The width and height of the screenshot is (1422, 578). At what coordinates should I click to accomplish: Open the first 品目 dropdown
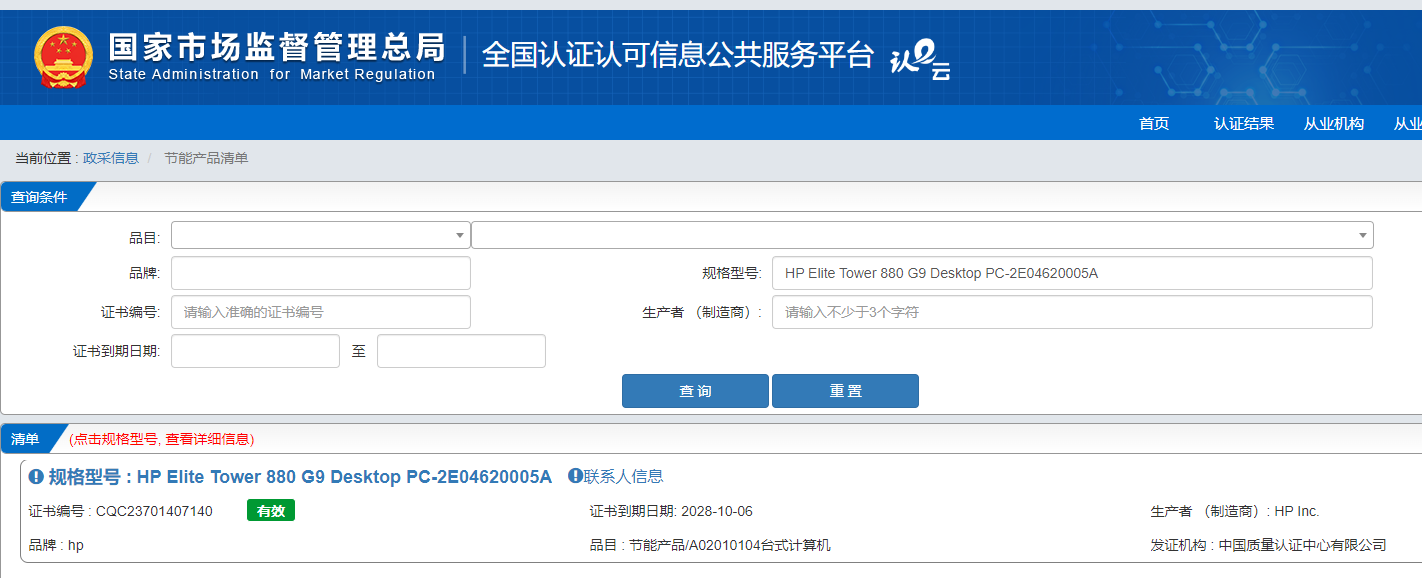click(x=321, y=235)
